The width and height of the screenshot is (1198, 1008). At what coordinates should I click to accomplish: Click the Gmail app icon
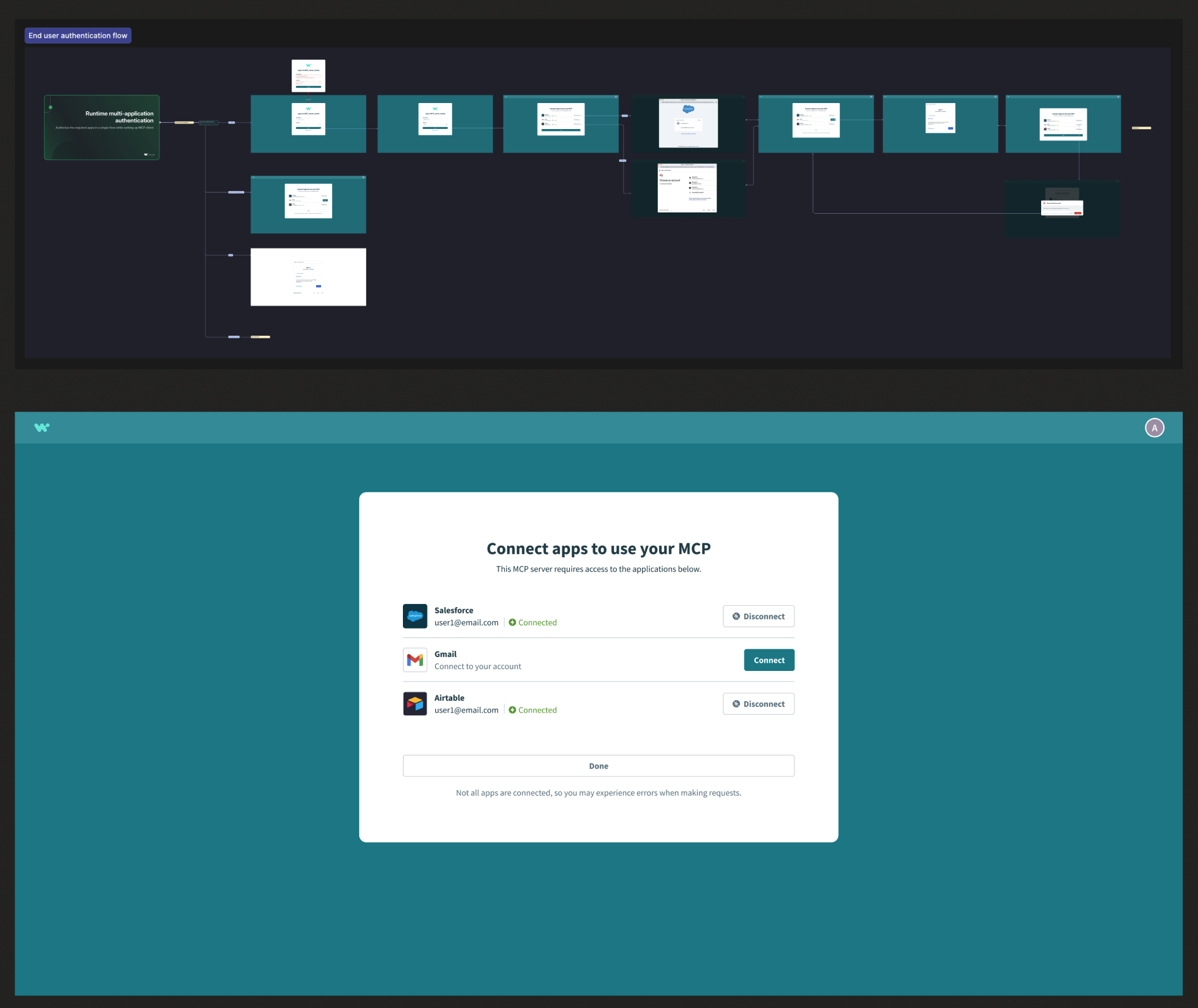[x=415, y=660]
